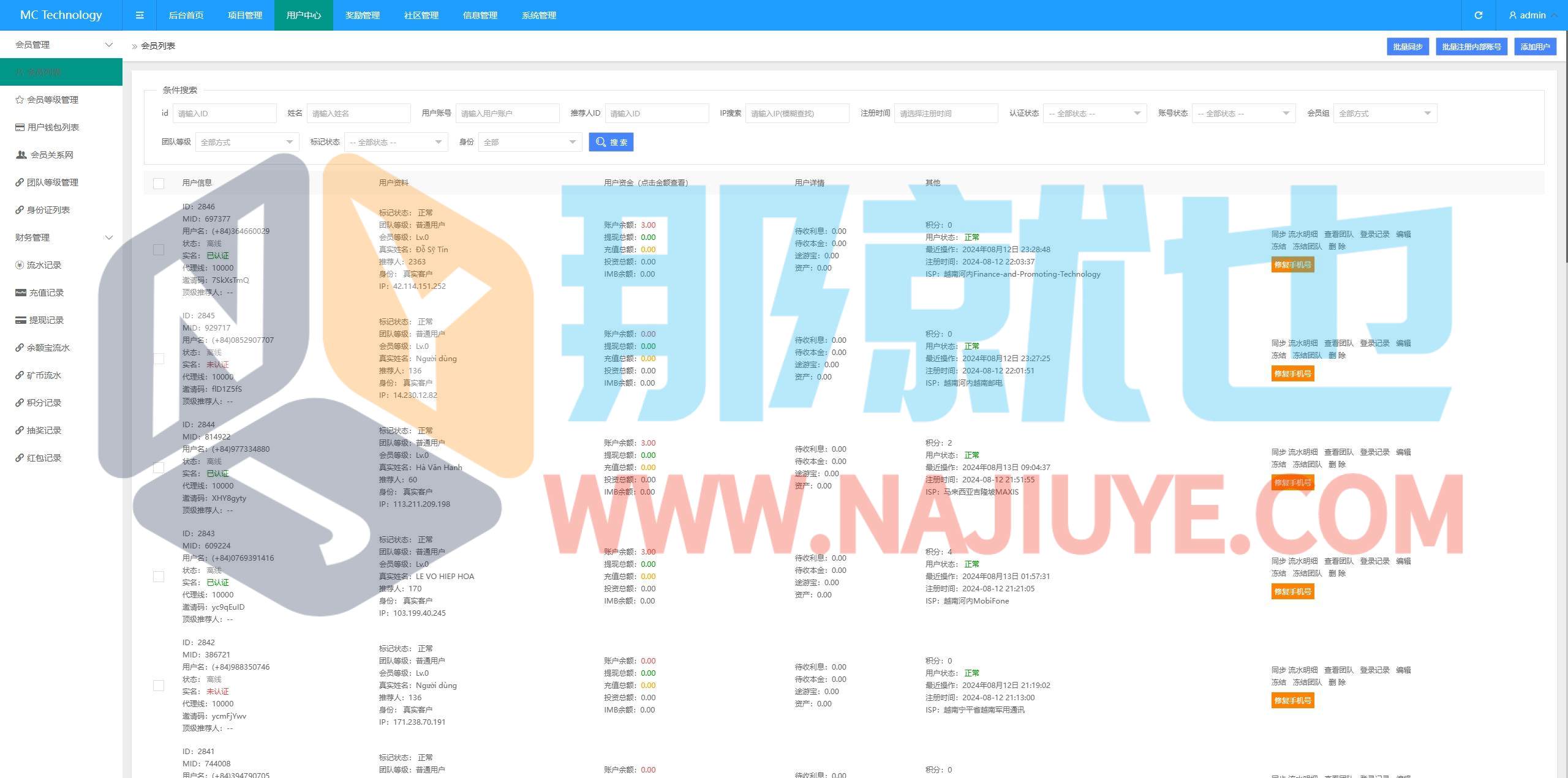
Task: Click the refresh icon in top bar
Action: 1478,15
